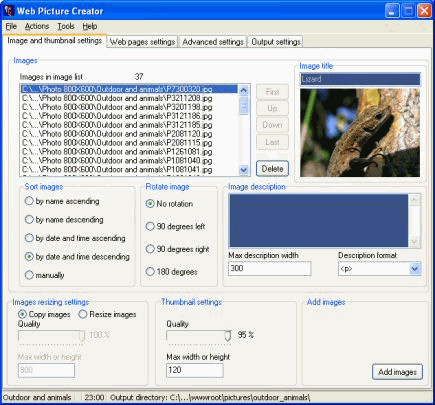Viewport: 435px width, 405px height.
Task: Select sort by name descending
Action: click(x=64, y=220)
